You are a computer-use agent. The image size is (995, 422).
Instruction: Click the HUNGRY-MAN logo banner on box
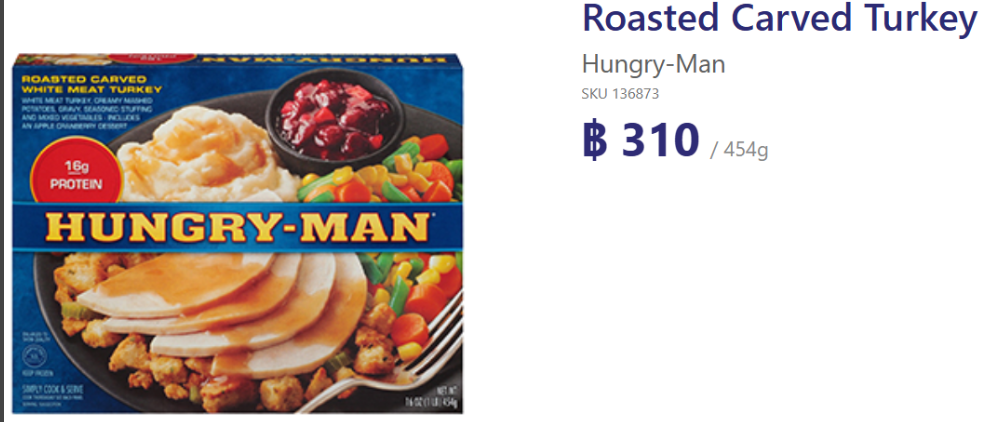(x=238, y=227)
